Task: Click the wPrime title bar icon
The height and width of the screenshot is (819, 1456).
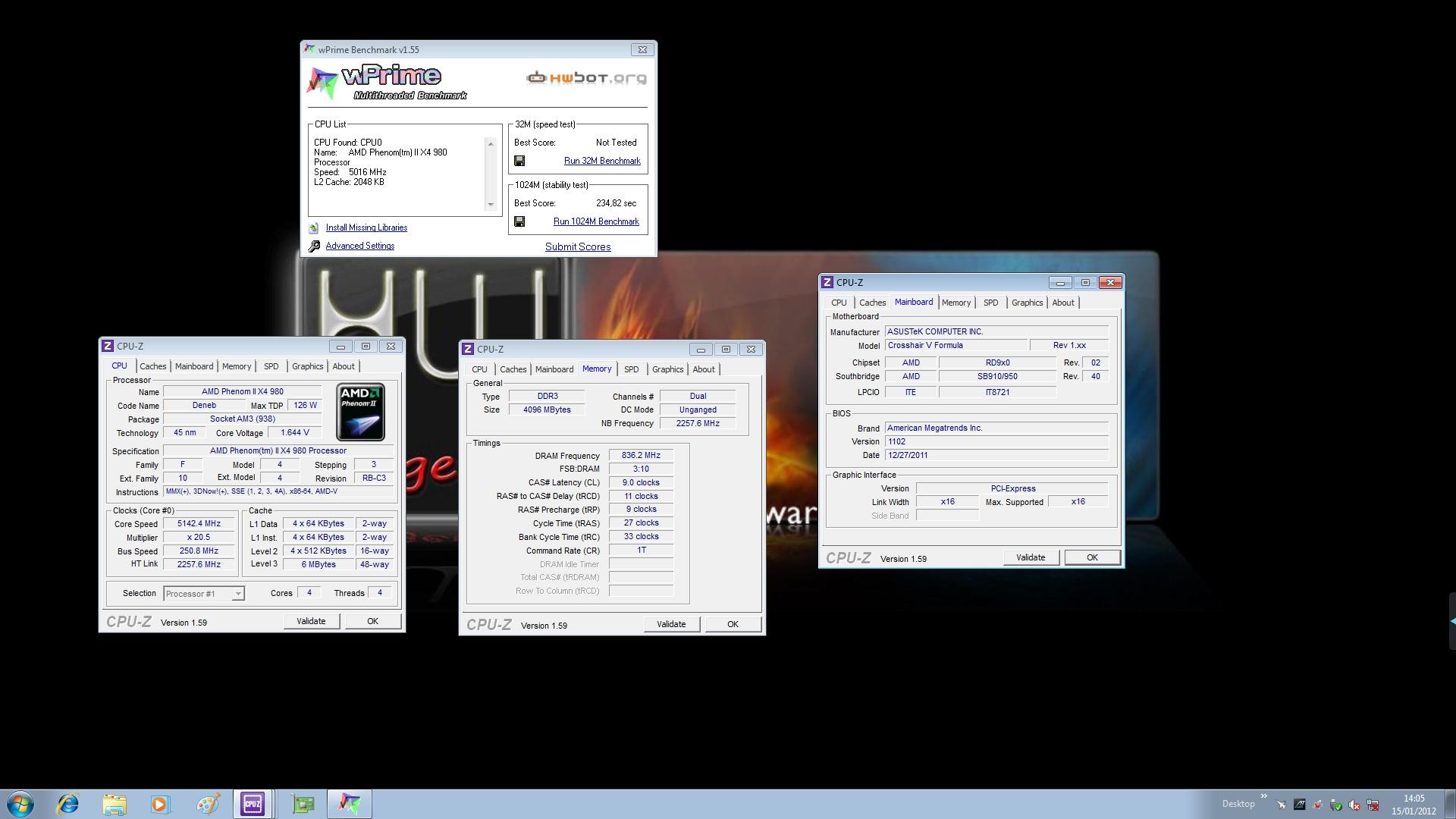Action: coord(309,49)
